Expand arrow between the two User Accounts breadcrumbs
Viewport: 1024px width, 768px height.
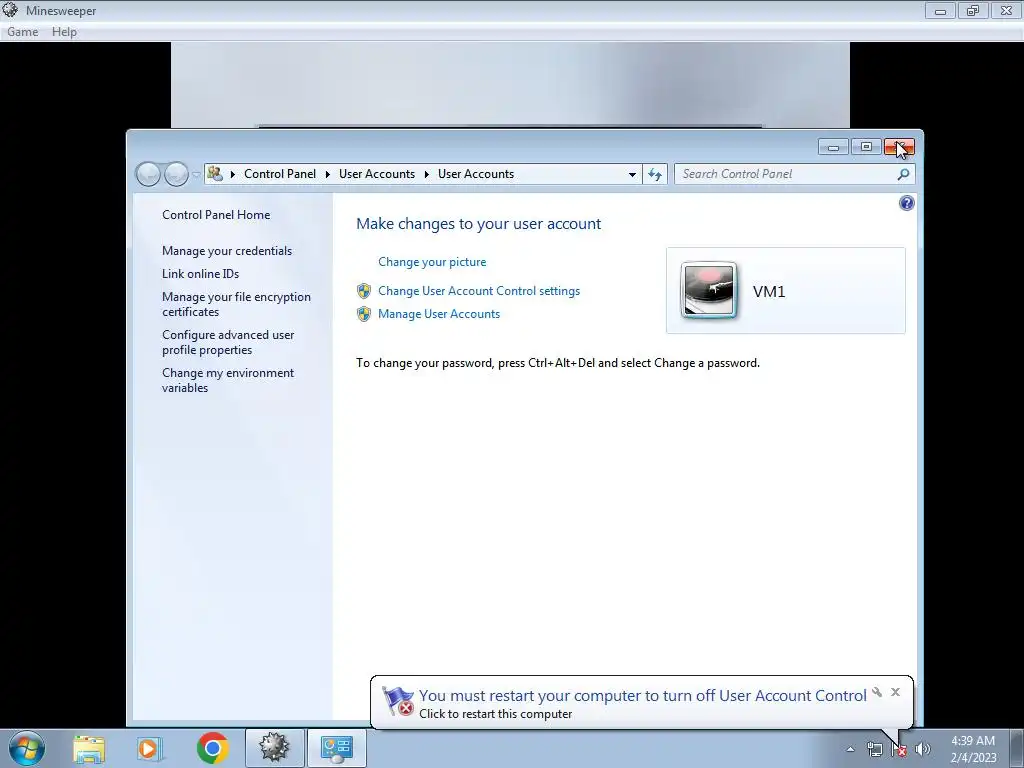click(426, 174)
